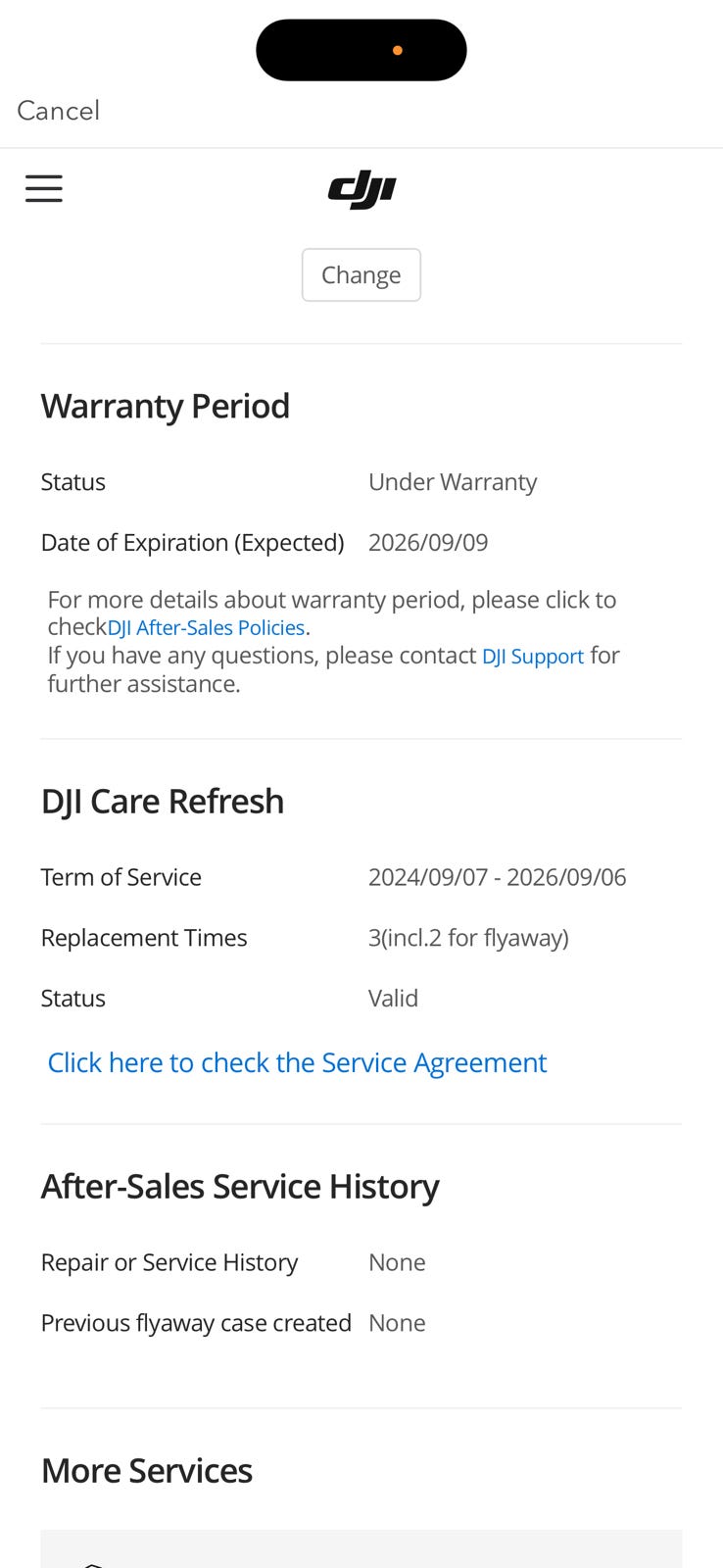Select the More Services heading
Image resolution: width=723 pixels, height=1568 pixels.
pos(147,1471)
